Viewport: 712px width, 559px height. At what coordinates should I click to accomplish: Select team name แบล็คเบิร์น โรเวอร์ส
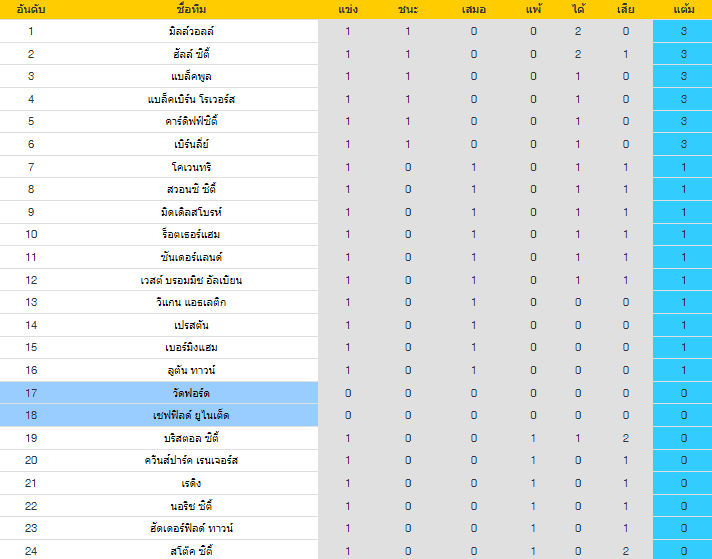[191, 99]
